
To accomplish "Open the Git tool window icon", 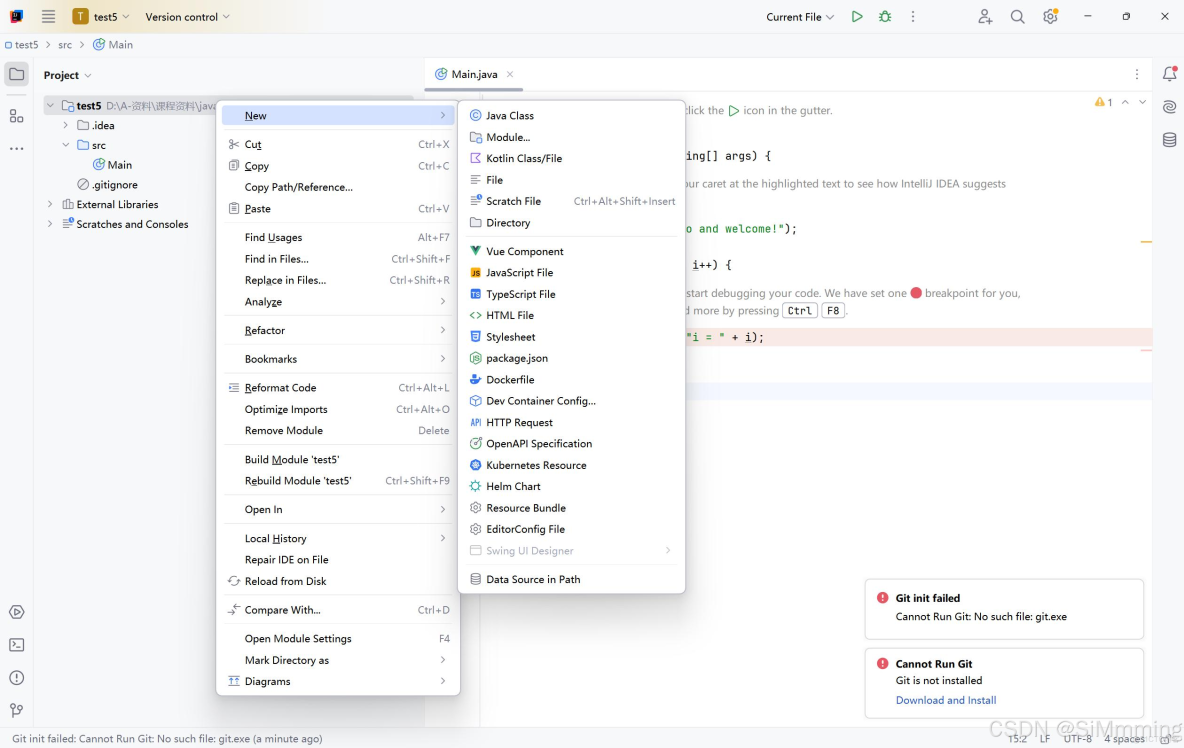I will 16,710.
